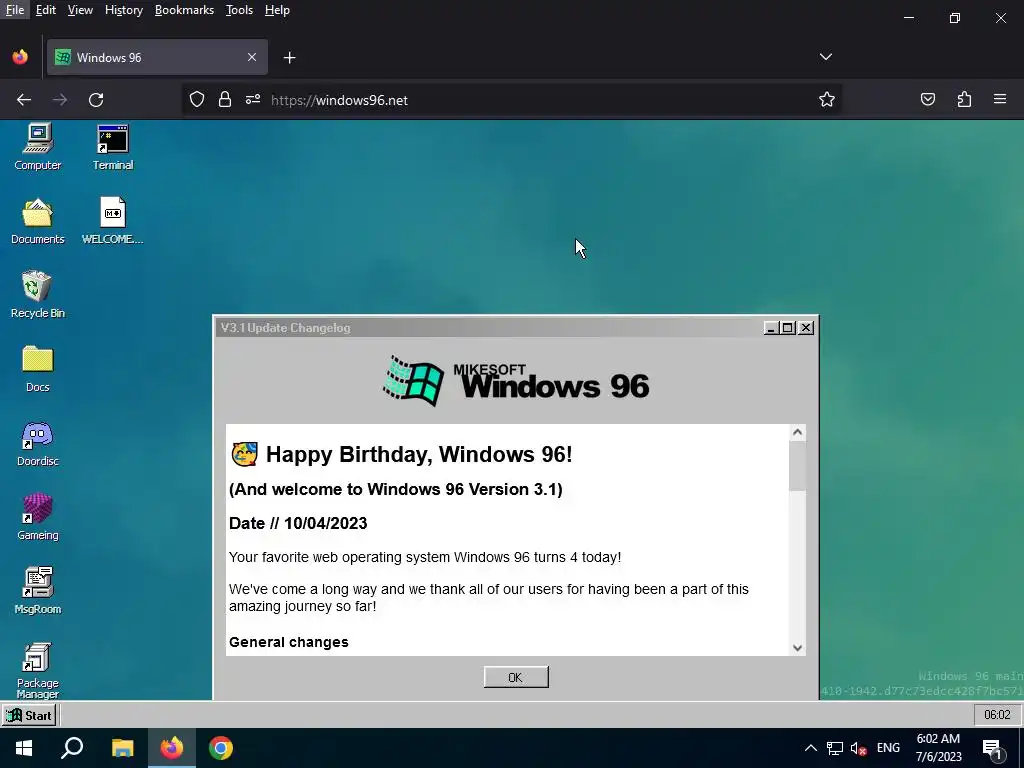Select the WELCOME markdown file icon
The image size is (1024, 768).
(112, 221)
